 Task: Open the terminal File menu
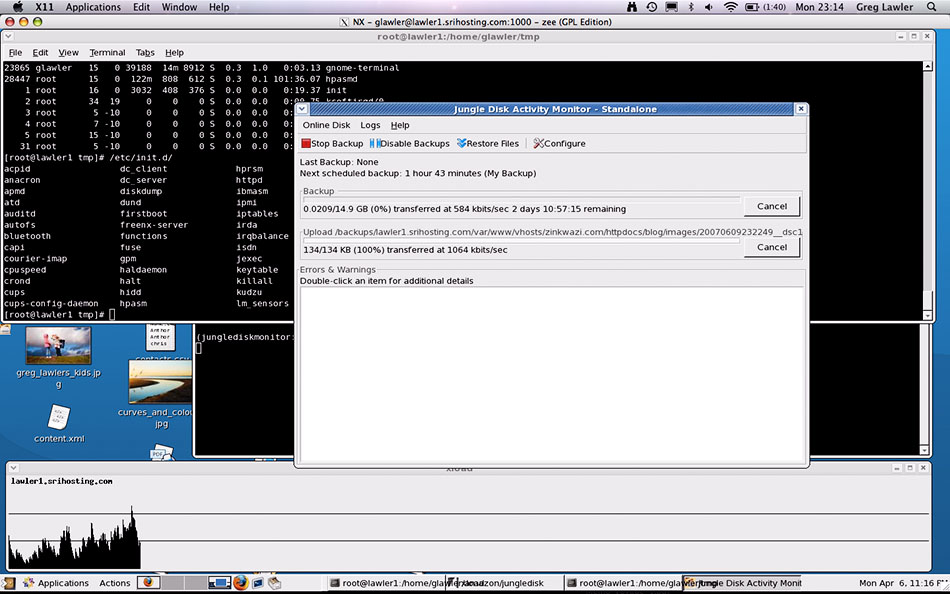click(15, 53)
